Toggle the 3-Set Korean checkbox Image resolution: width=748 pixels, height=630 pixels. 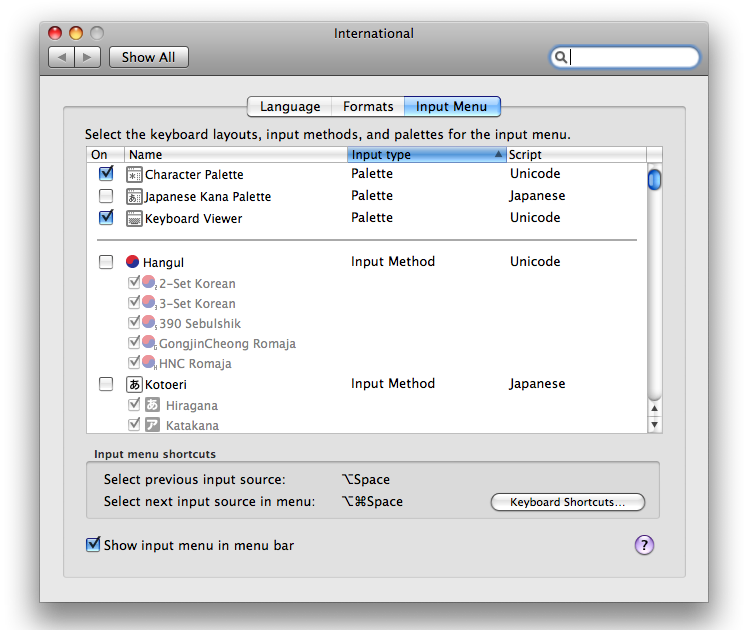pos(134,302)
